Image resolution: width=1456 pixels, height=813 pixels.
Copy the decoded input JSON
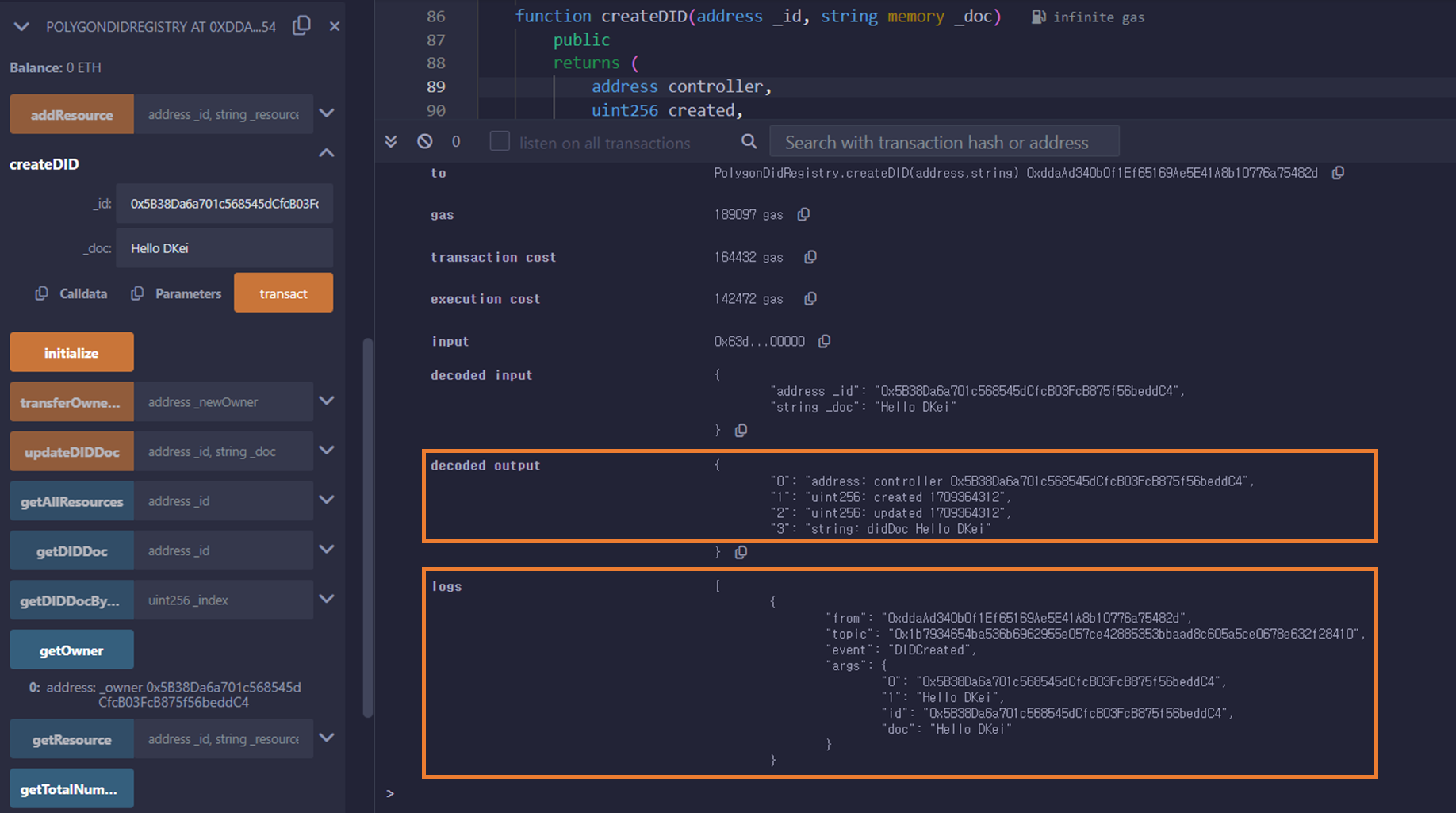pyautogui.click(x=741, y=431)
